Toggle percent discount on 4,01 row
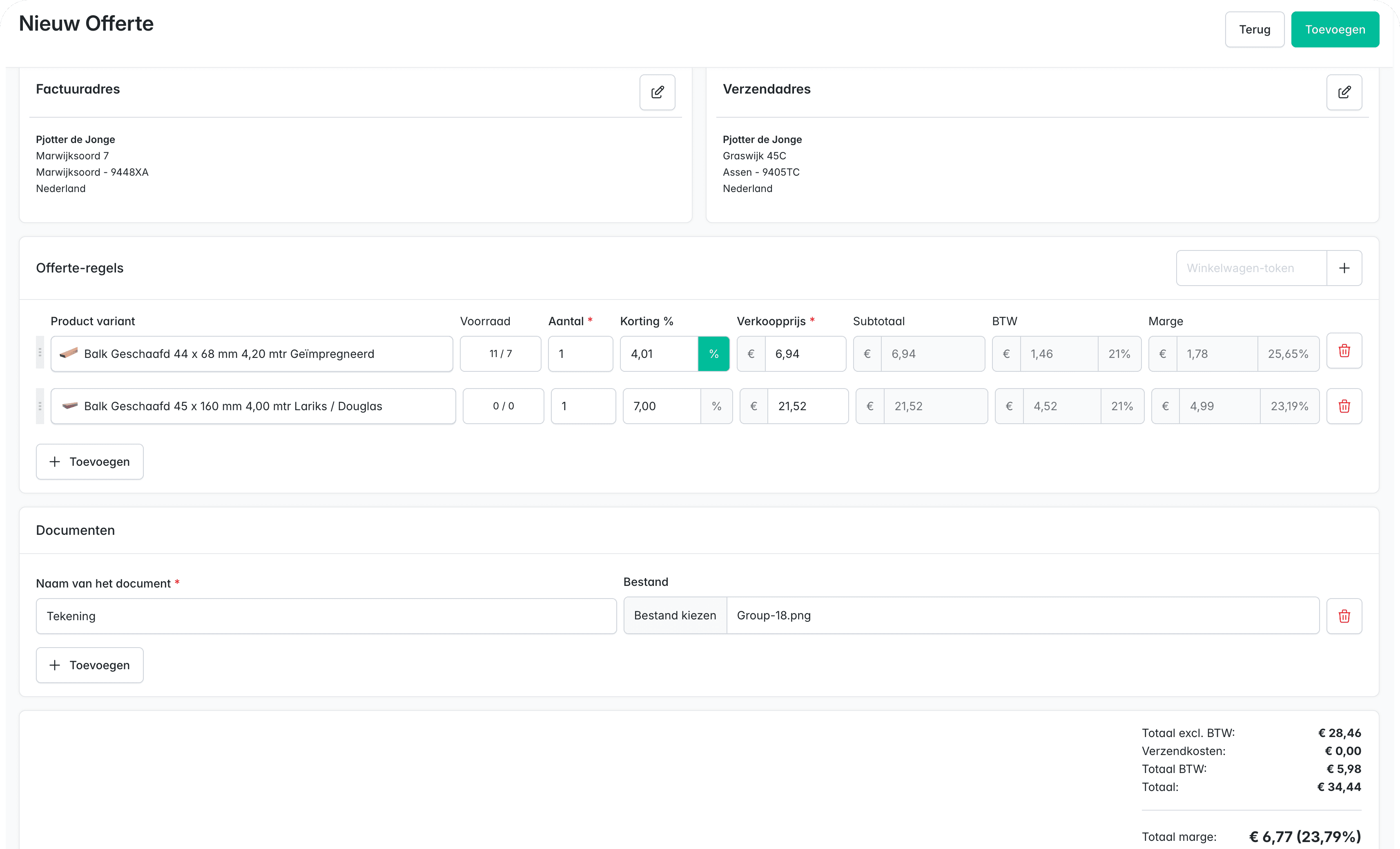Screen dimensions: 1400x849 point(713,353)
